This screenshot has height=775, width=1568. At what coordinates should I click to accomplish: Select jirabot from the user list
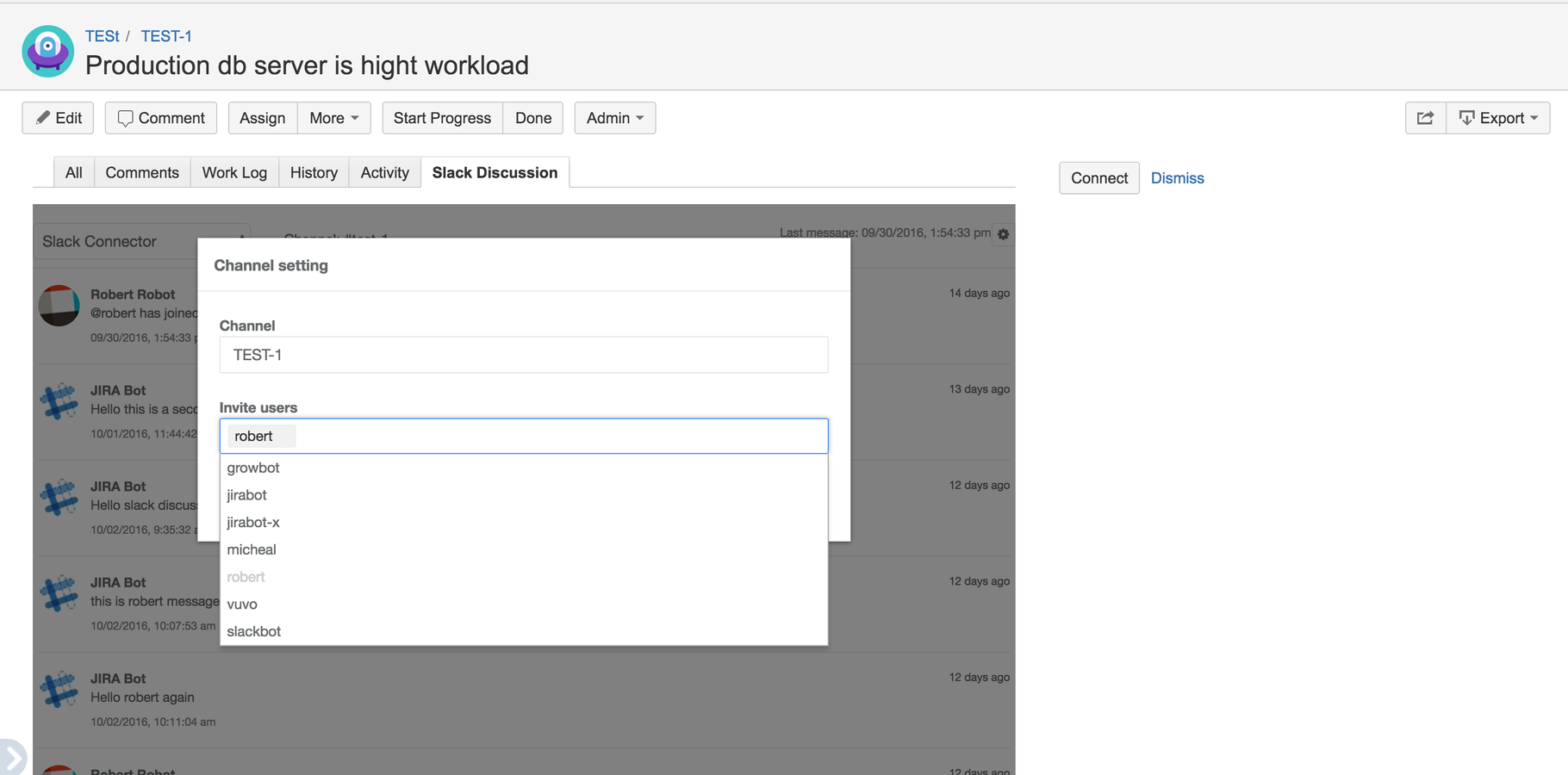[524, 495]
